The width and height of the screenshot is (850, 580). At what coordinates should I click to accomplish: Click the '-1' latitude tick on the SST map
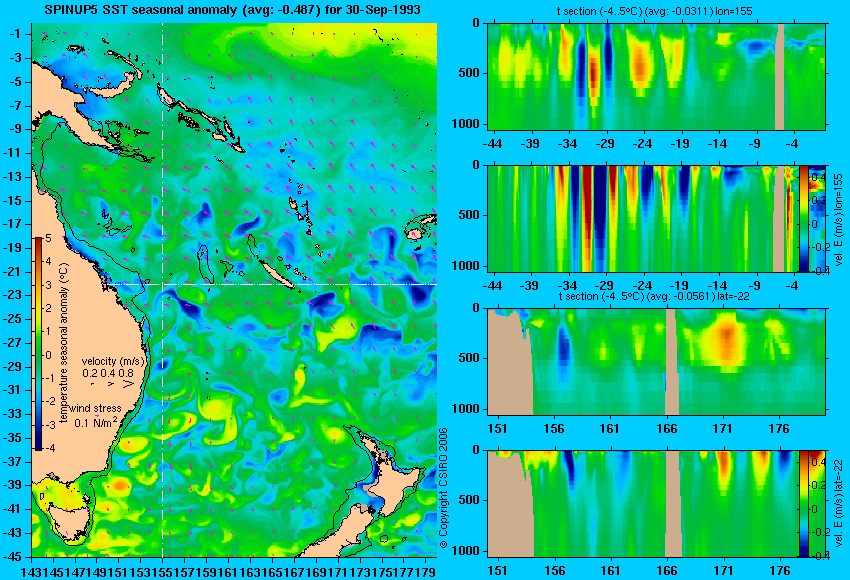point(15,34)
